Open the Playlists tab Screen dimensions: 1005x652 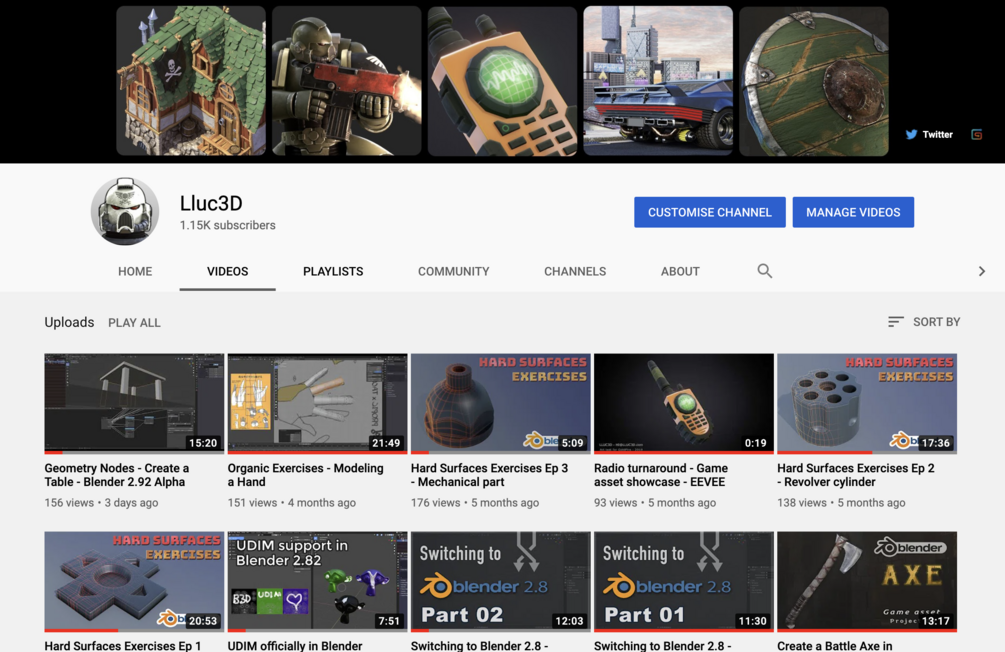tap(333, 271)
